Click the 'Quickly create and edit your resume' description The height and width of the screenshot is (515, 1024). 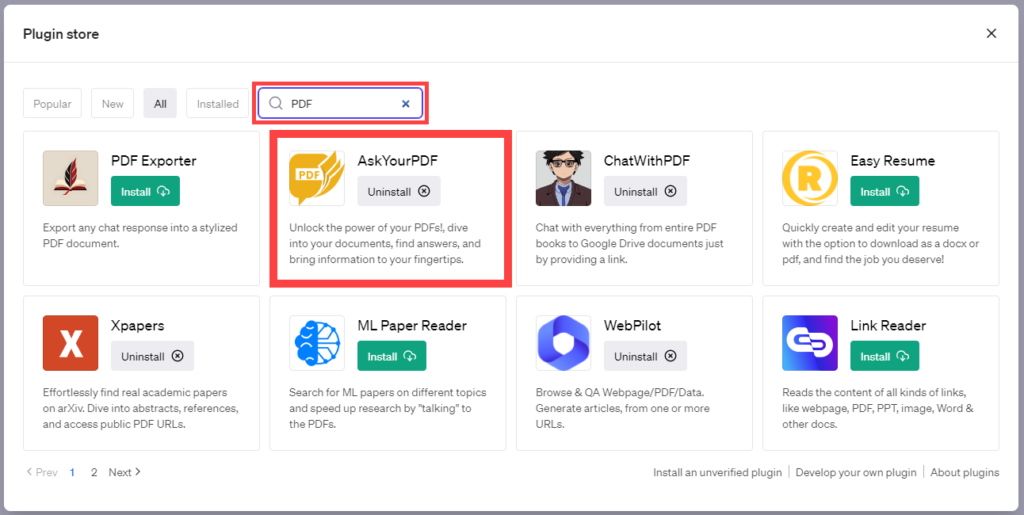coord(880,243)
